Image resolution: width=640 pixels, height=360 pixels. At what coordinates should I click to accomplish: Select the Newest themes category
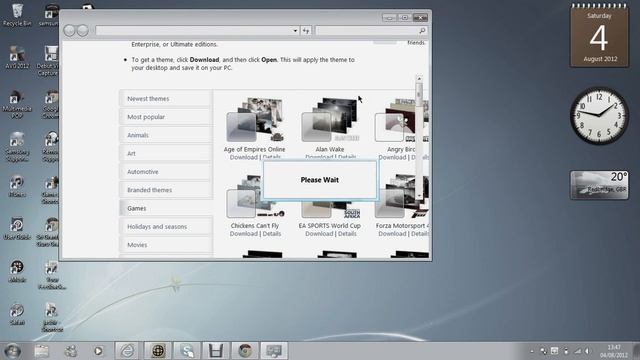coord(166,99)
